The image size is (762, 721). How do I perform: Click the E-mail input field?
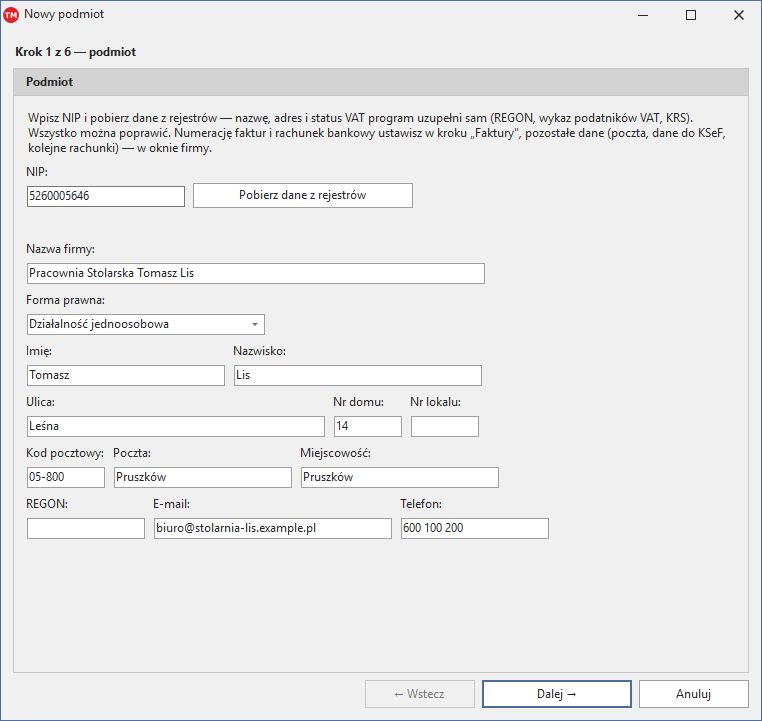(273, 529)
